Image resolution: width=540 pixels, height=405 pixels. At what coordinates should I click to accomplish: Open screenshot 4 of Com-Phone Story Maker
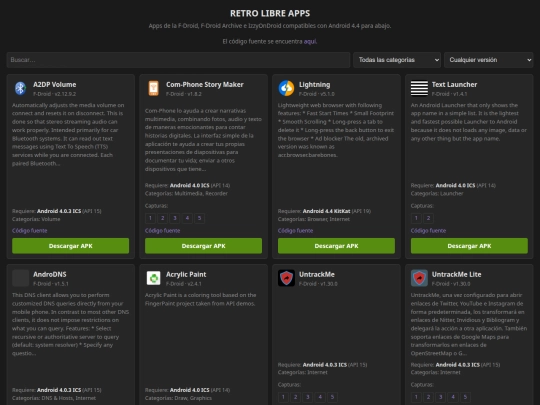[187, 218]
